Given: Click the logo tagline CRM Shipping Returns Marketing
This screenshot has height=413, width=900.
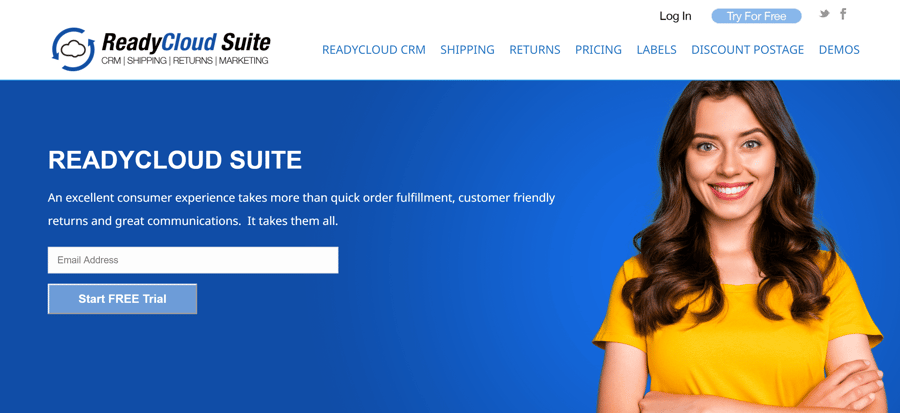Looking at the screenshot, I should [x=185, y=60].
